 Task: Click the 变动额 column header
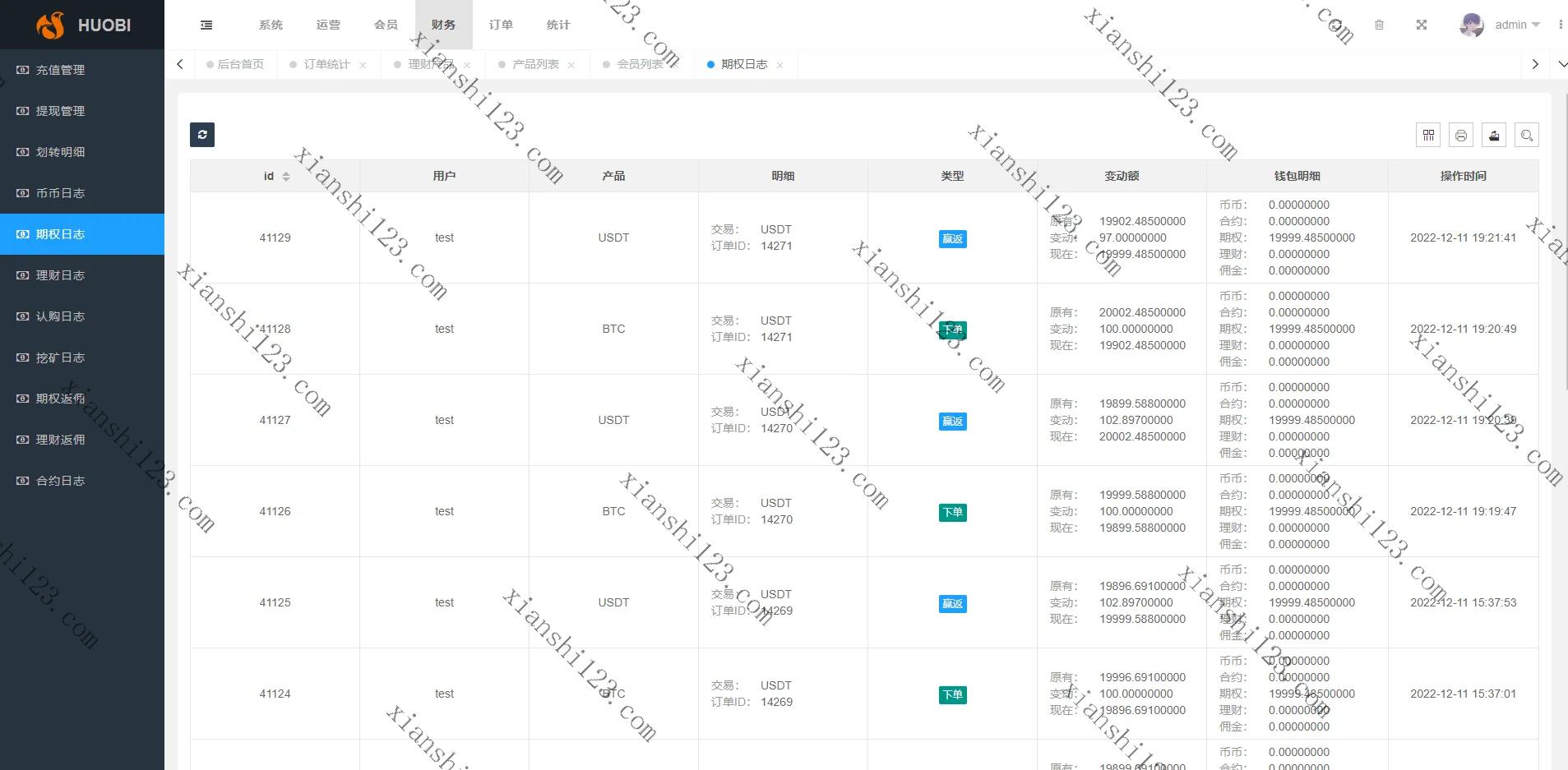coord(1122,176)
